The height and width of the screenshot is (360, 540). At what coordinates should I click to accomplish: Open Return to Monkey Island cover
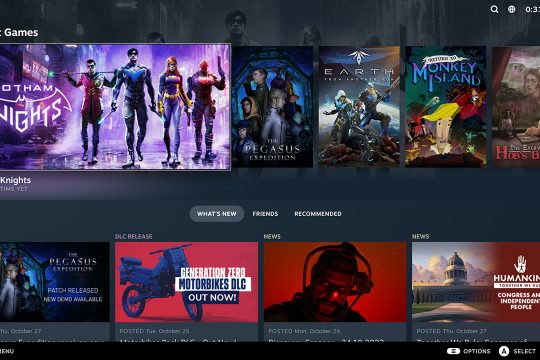446,107
